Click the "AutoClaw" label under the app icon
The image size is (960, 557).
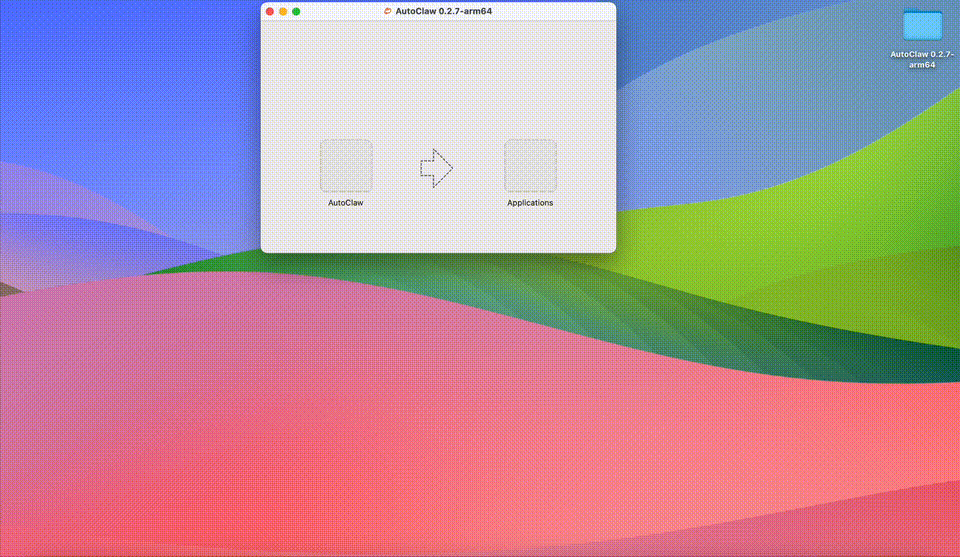point(346,203)
